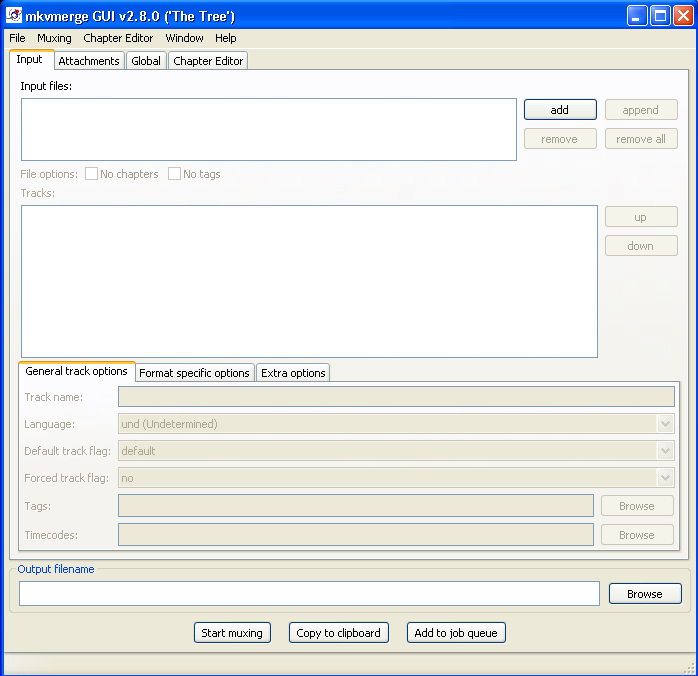Click the append button
This screenshot has width=698, height=676.
coord(641,110)
